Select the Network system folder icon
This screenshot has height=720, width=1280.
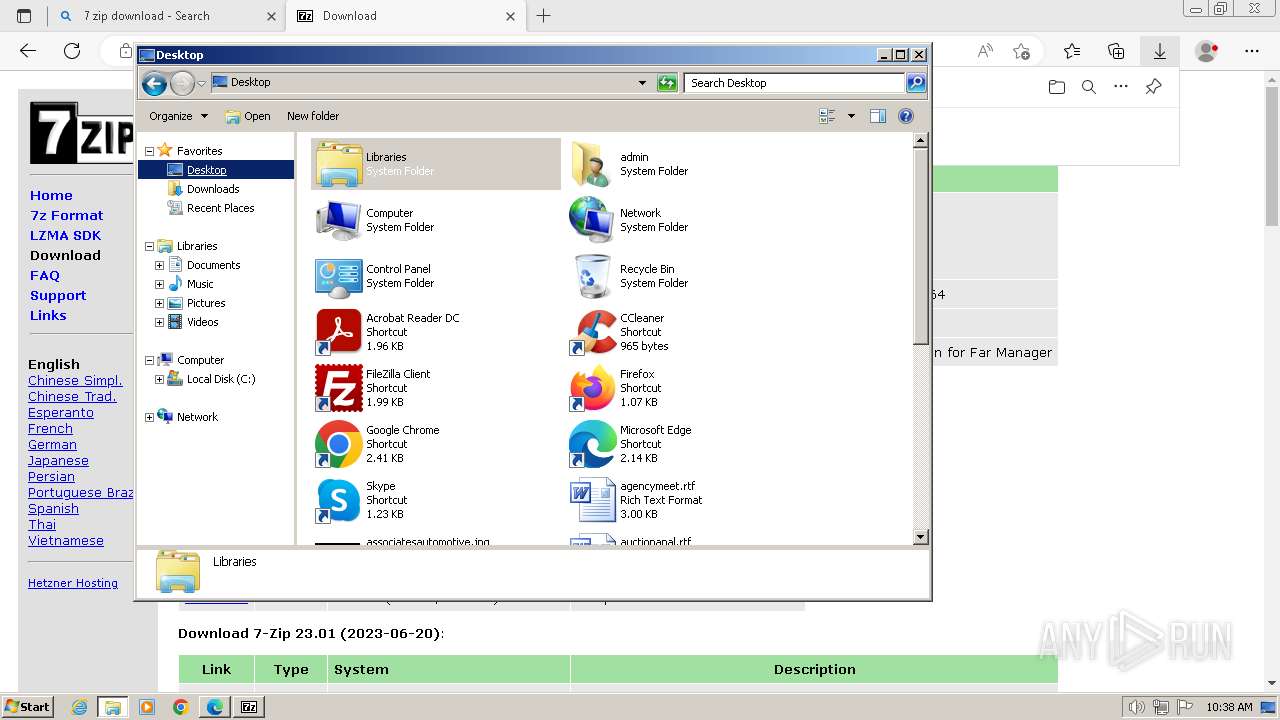click(x=592, y=220)
